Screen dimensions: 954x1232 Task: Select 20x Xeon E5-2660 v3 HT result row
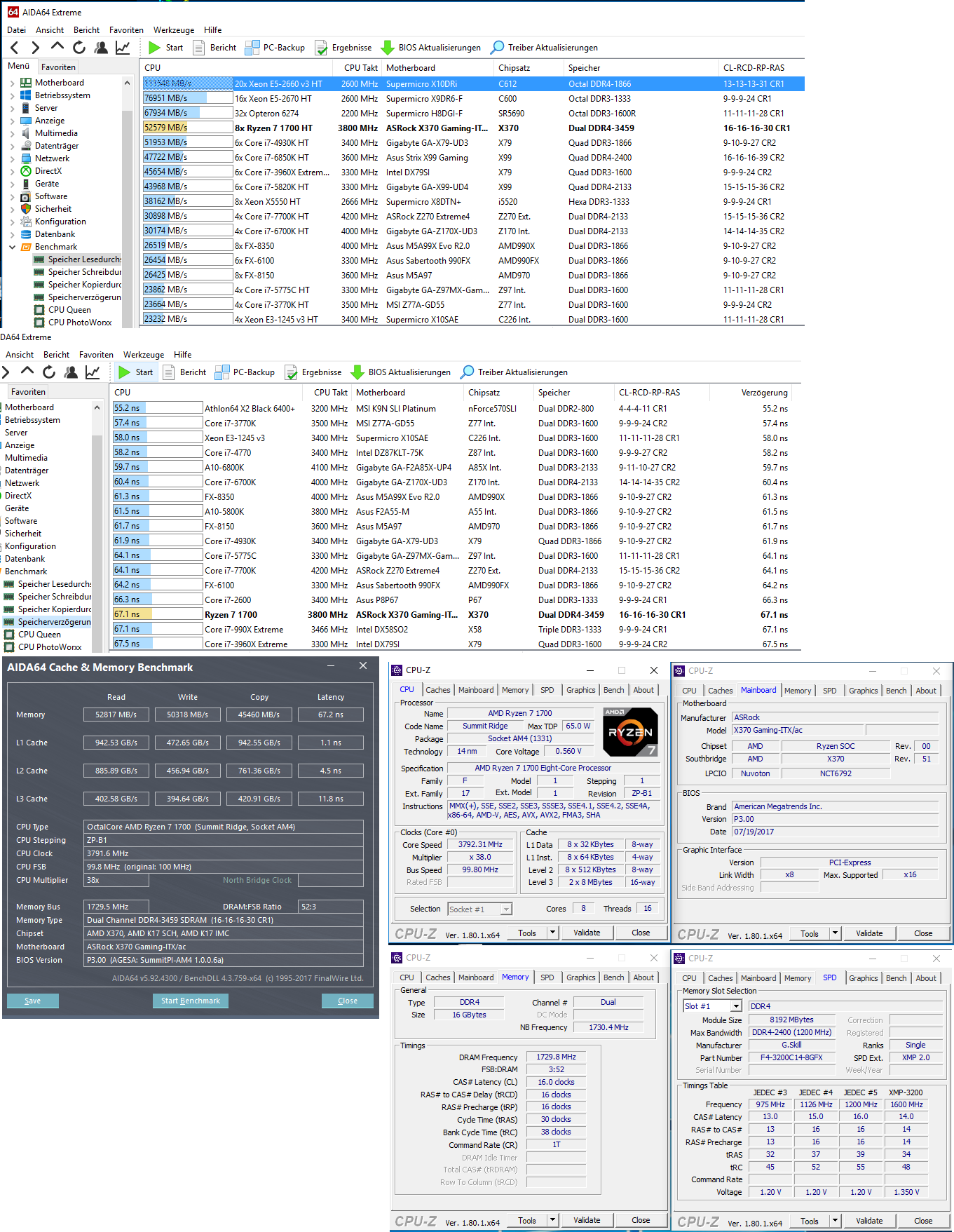pos(473,84)
